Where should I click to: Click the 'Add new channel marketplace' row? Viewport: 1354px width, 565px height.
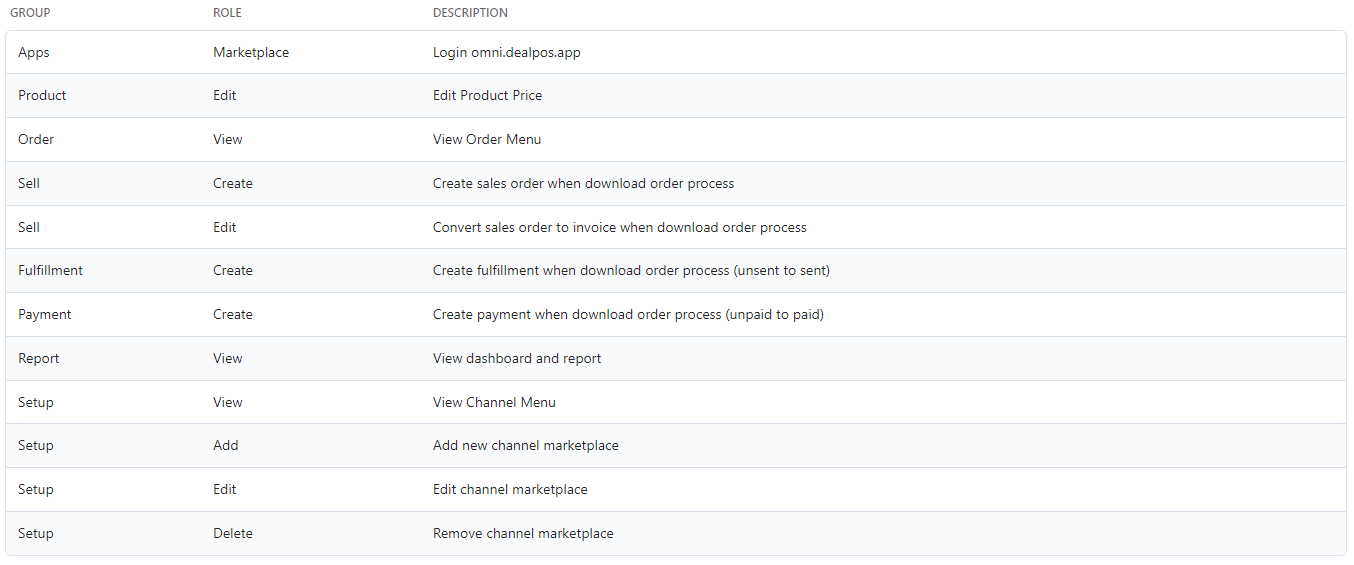tap(676, 446)
